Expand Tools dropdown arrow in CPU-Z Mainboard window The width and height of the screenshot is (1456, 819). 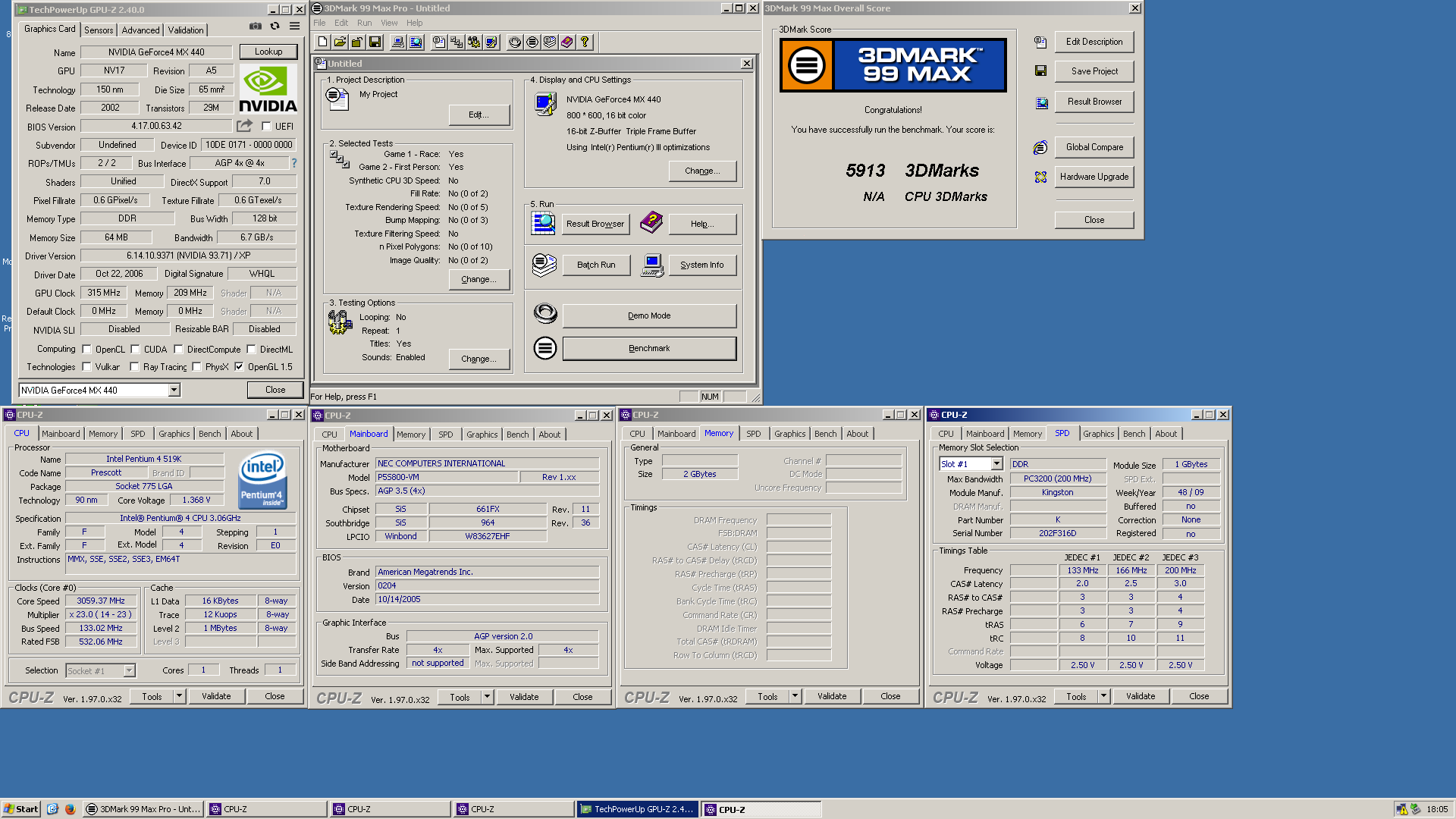[487, 697]
